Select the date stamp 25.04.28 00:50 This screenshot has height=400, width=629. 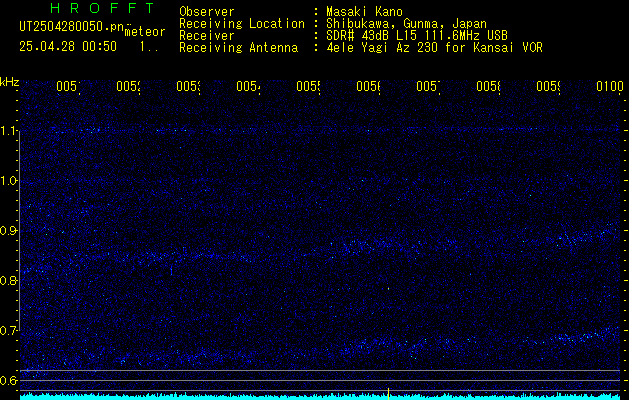(x=68, y=47)
